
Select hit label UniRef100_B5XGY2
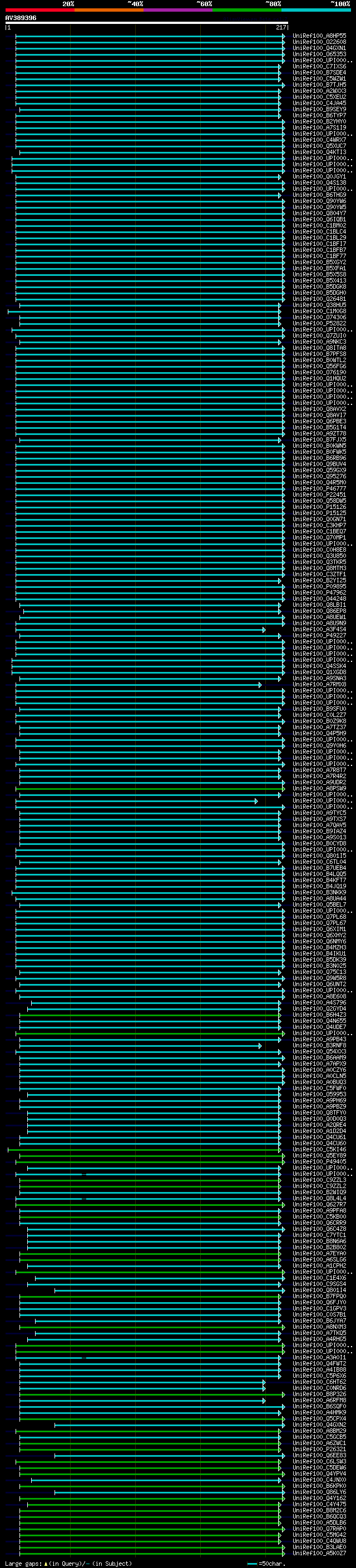(319, 263)
